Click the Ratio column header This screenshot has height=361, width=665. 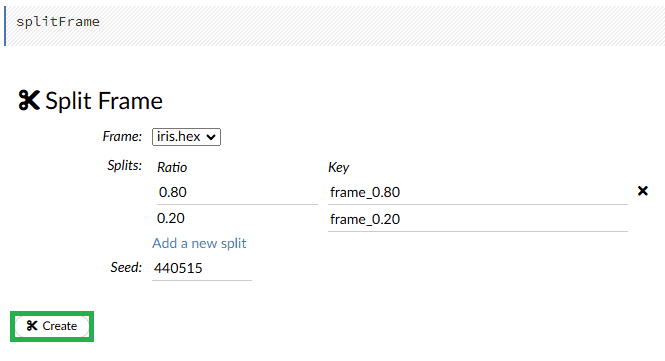tap(172, 167)
